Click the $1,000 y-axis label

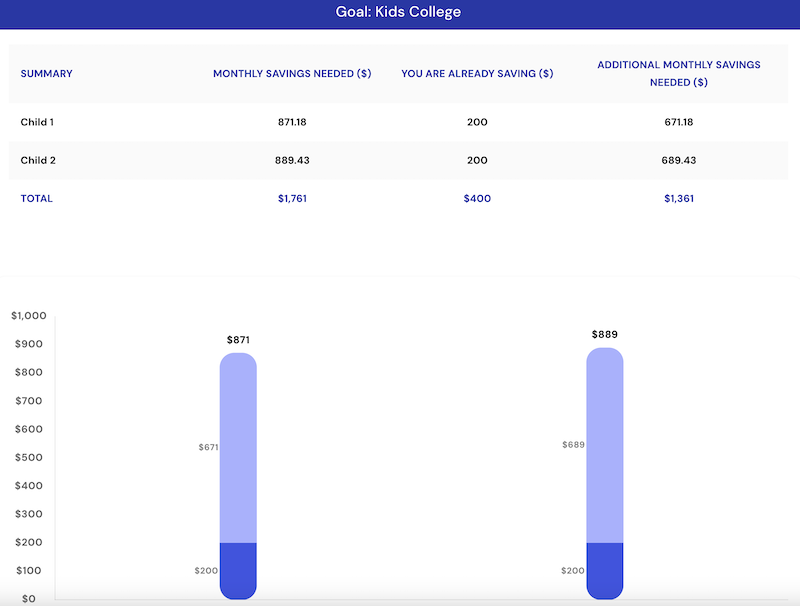click(29, 316)
